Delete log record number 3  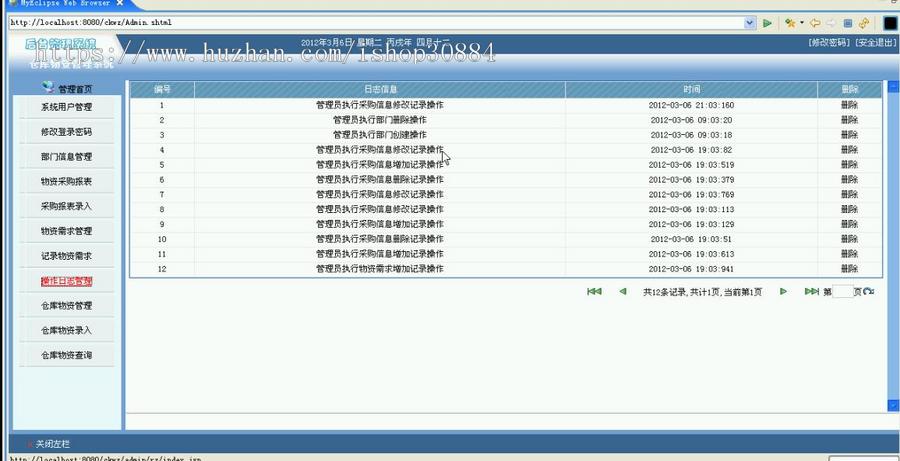pyautogui.click(x=849, y=135)
